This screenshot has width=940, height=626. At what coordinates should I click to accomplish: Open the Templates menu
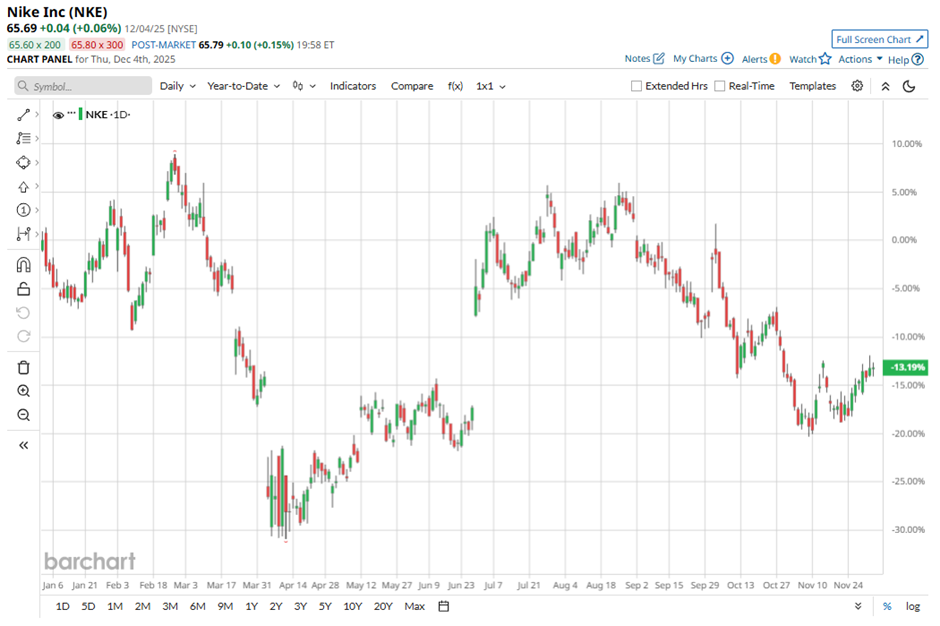812,86
